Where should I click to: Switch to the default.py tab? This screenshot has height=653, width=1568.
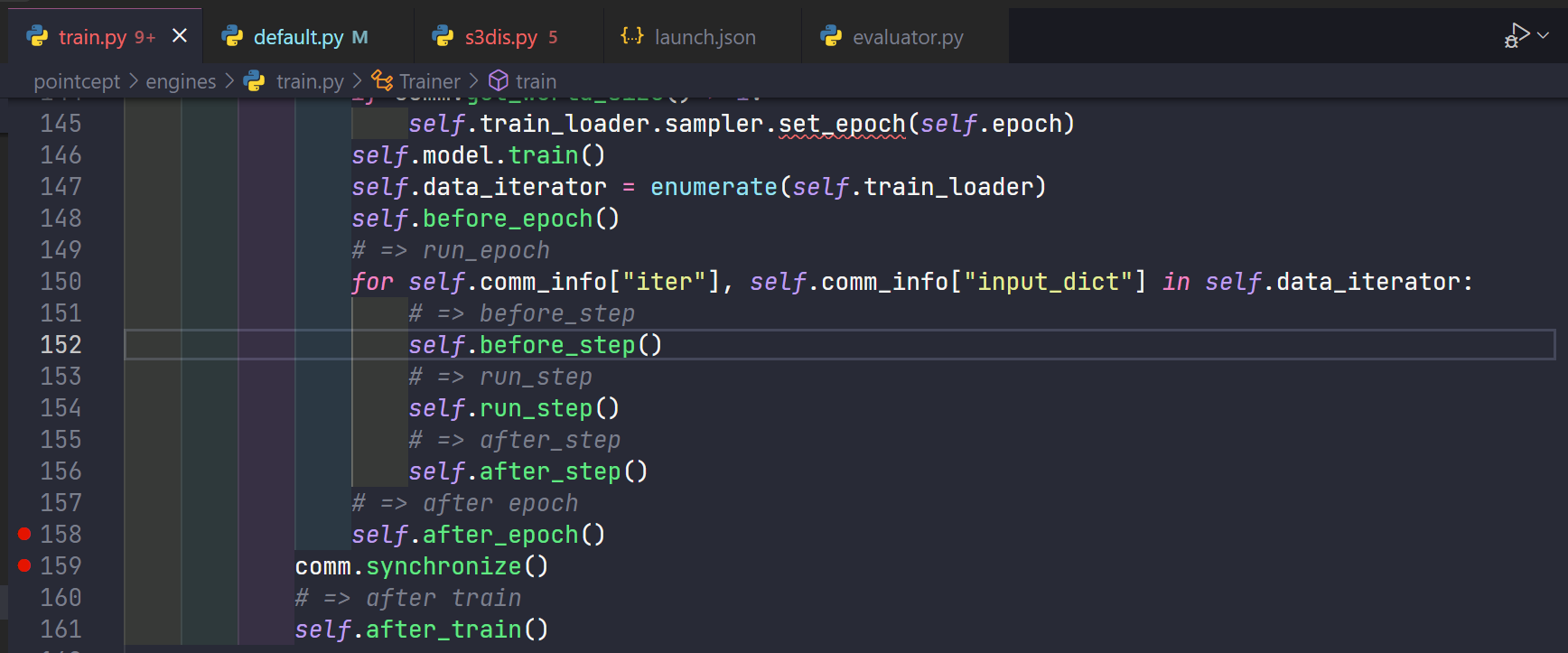pyautogui.click(x=308, y=36)
